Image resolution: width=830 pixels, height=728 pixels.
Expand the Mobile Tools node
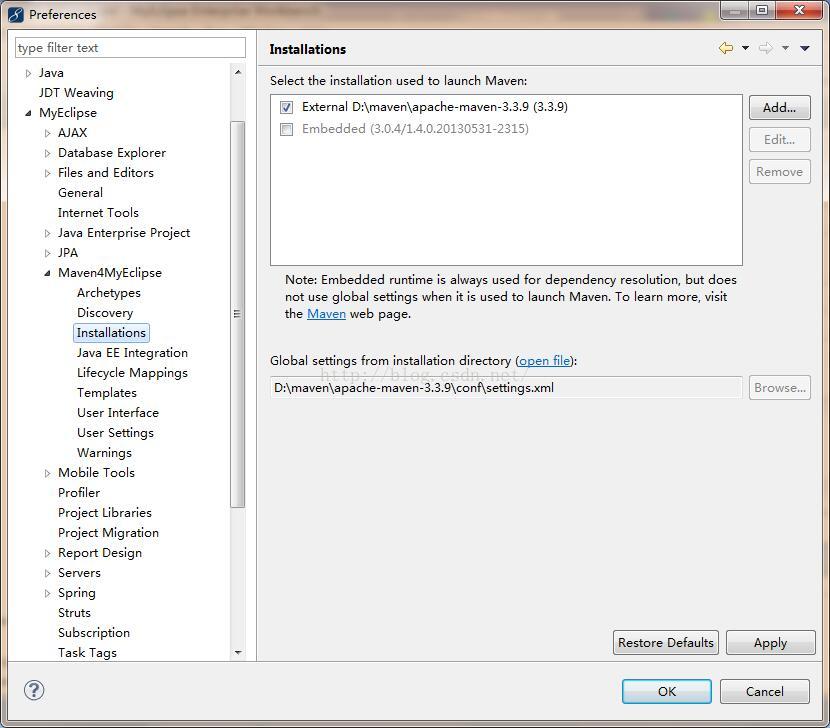click(48, 473)
